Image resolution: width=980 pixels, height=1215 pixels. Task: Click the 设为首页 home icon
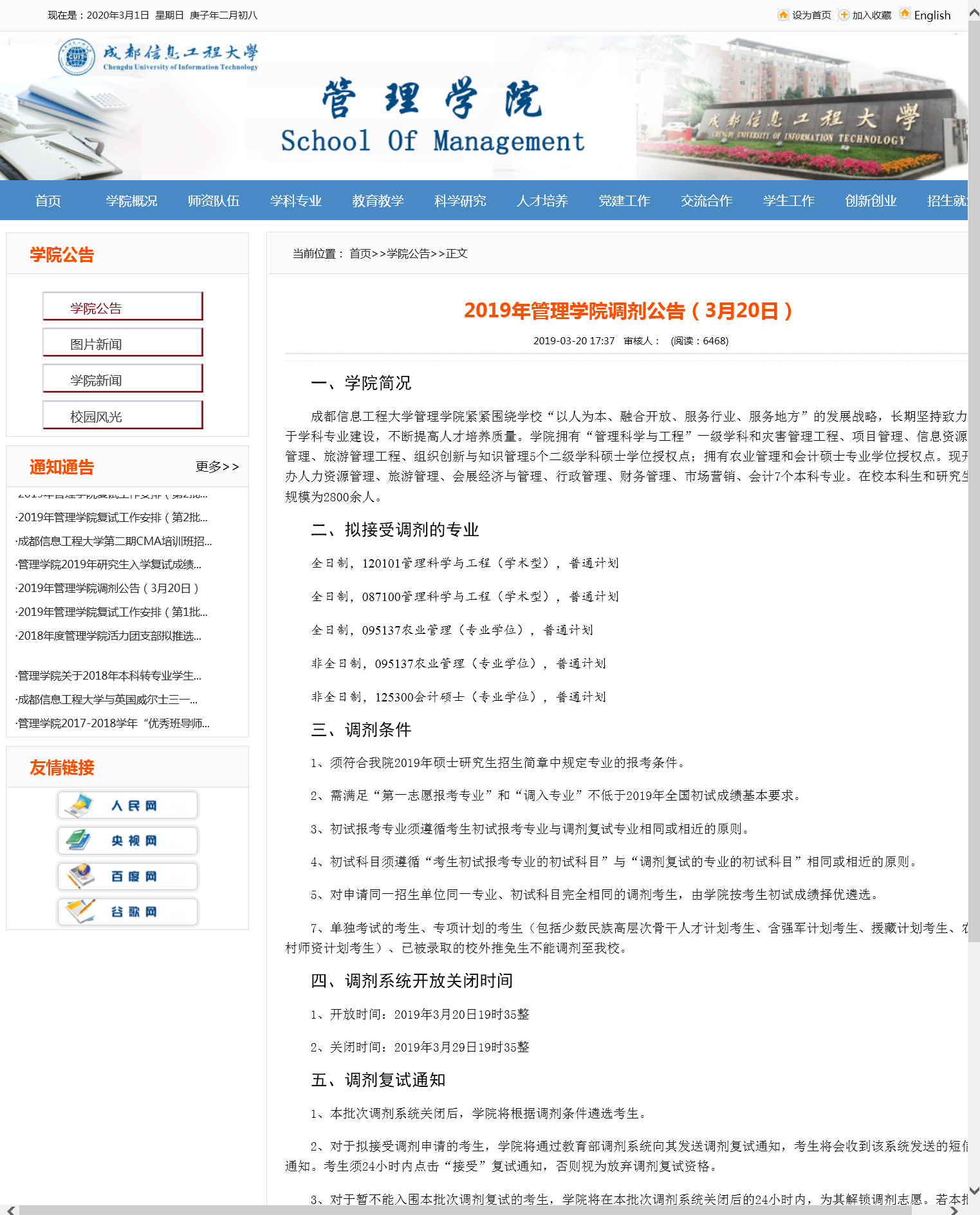[x=783, y=15]
